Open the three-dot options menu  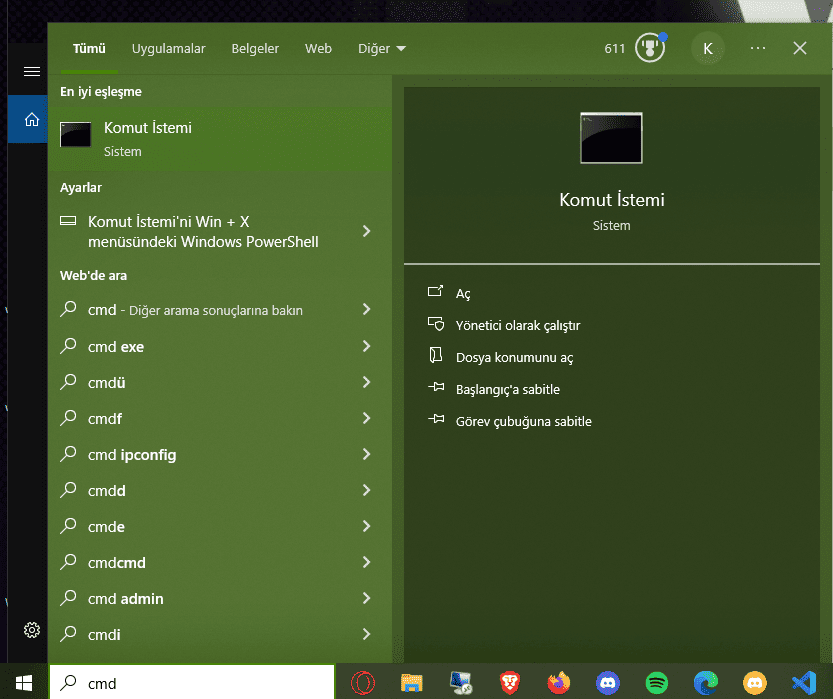tap(758, 48)
